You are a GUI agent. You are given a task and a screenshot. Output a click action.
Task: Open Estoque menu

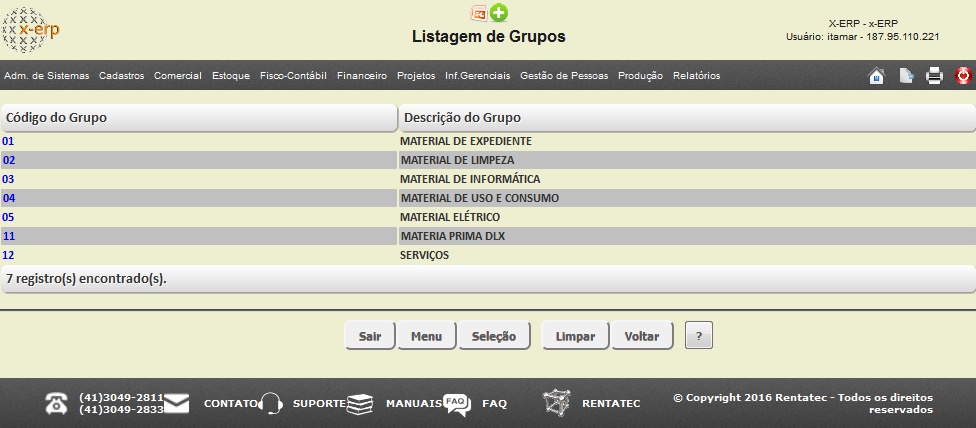pyautogui.click(x=231, y=76)
